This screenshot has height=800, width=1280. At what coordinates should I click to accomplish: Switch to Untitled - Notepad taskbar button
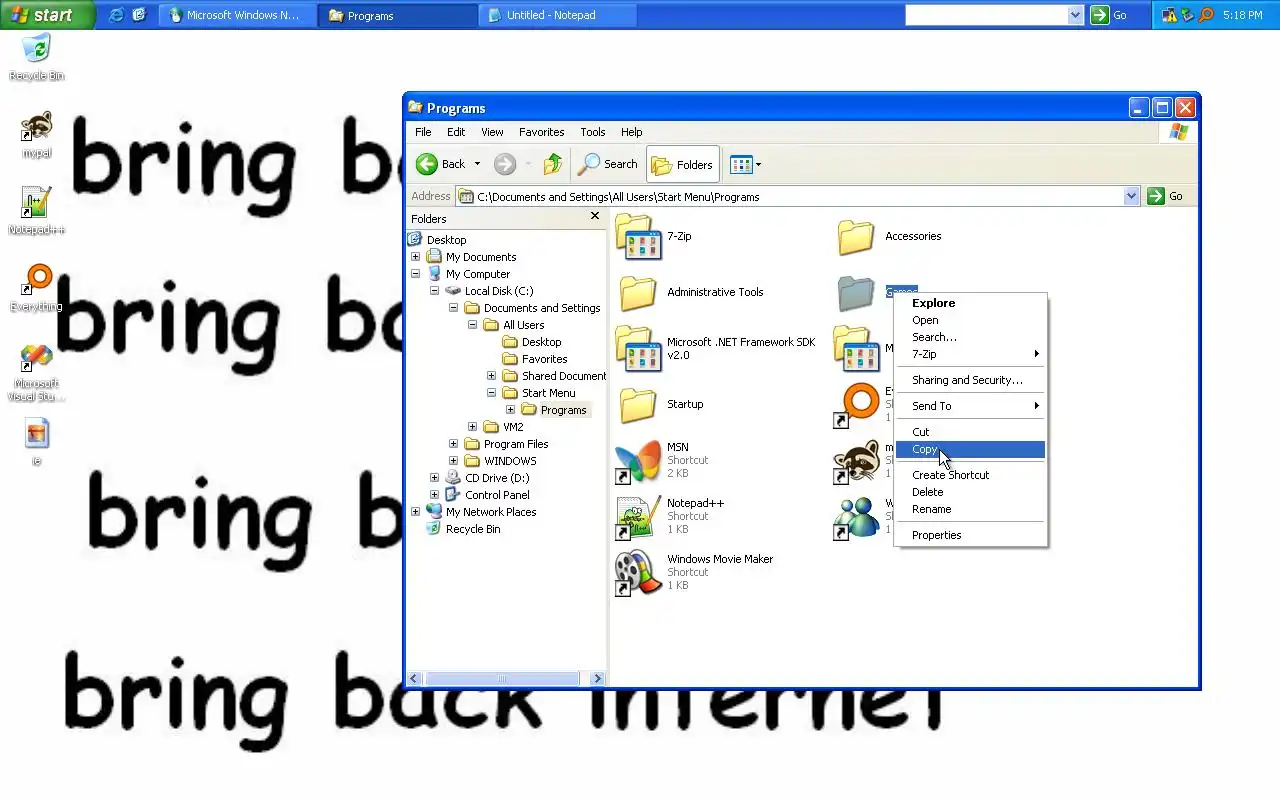point(558,15)
